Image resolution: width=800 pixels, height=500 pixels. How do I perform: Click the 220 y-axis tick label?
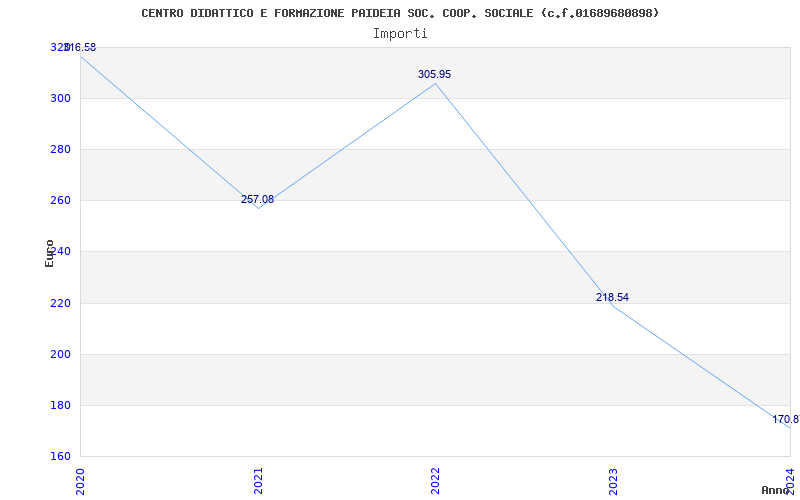(x=60, y=303)
